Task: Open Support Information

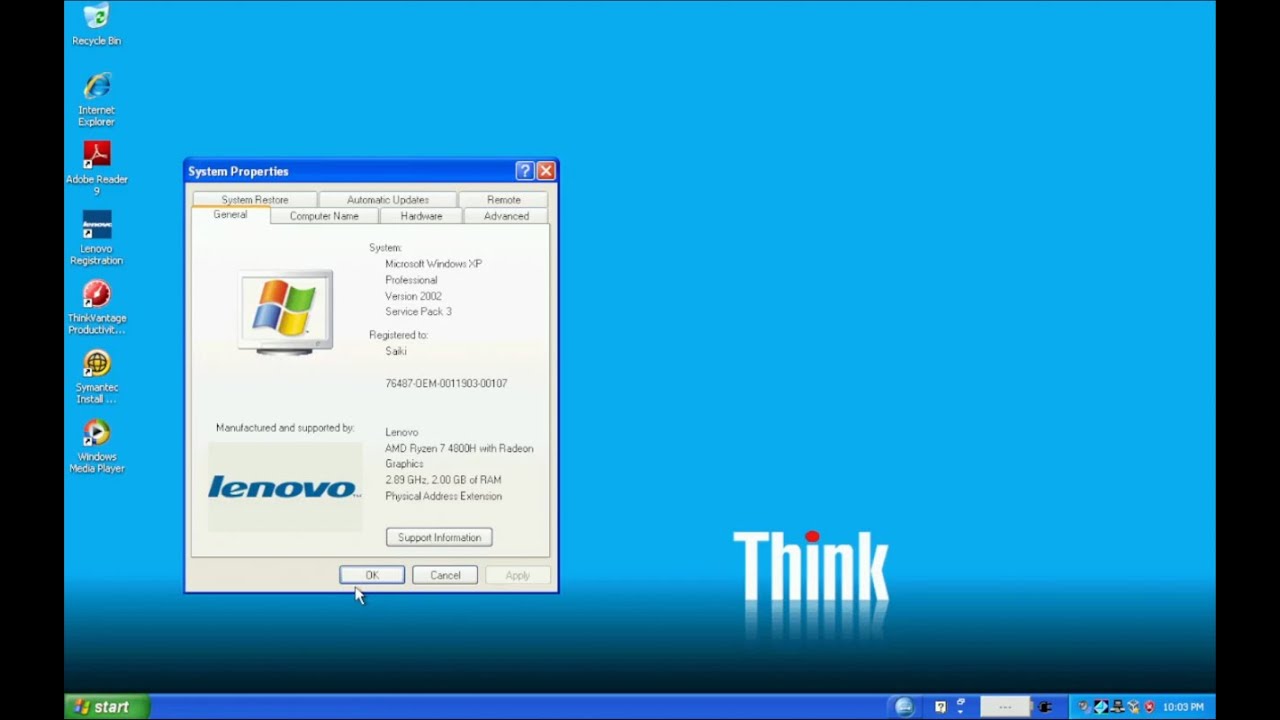Action: (439, 537)
